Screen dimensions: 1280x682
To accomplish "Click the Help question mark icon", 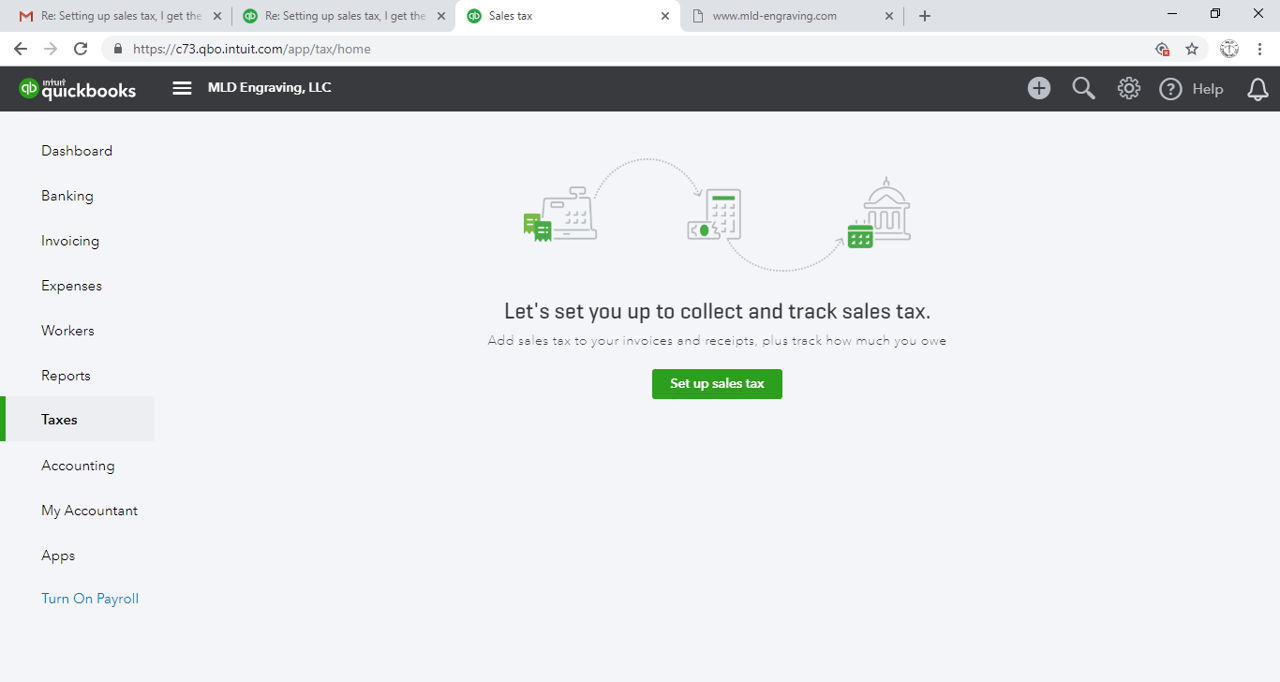I will click(1170, 89).
